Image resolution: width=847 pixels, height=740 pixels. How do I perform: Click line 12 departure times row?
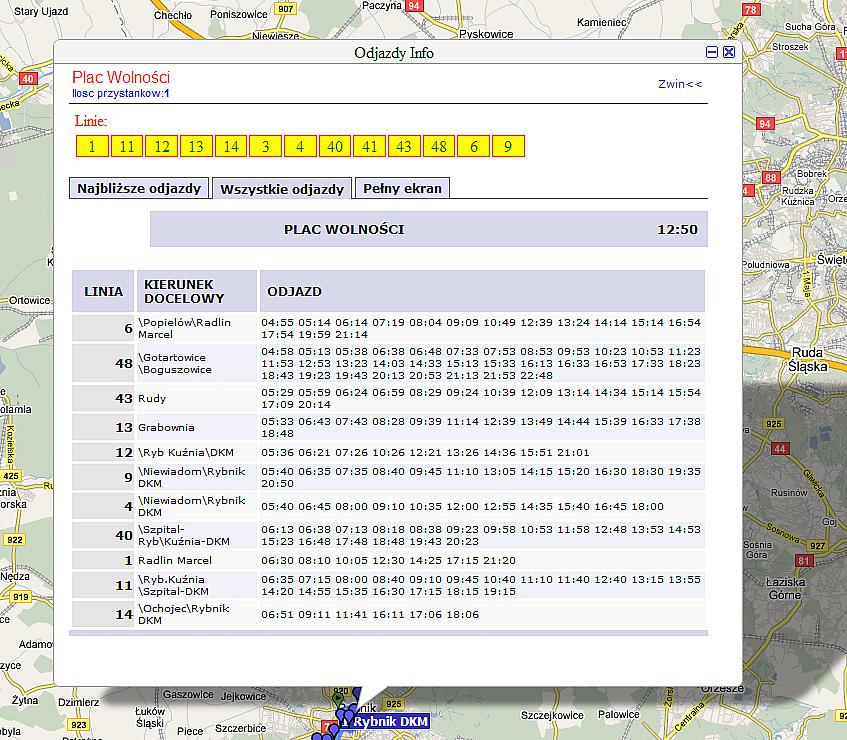[425, 452]
